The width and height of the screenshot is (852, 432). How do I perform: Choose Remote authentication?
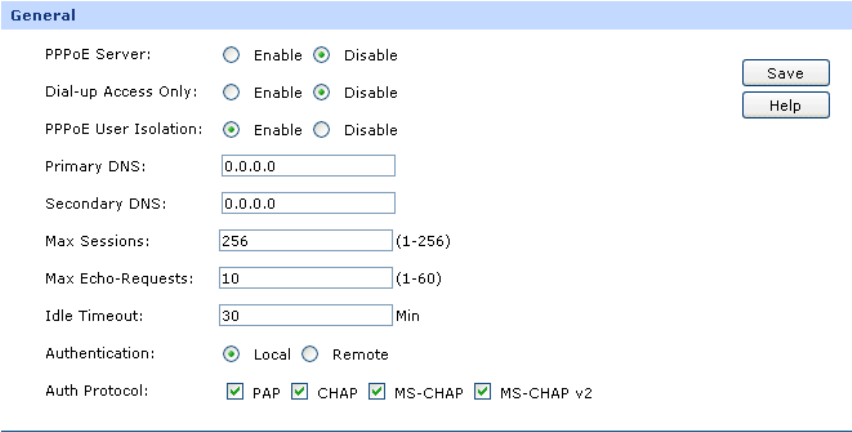[310, 354]
